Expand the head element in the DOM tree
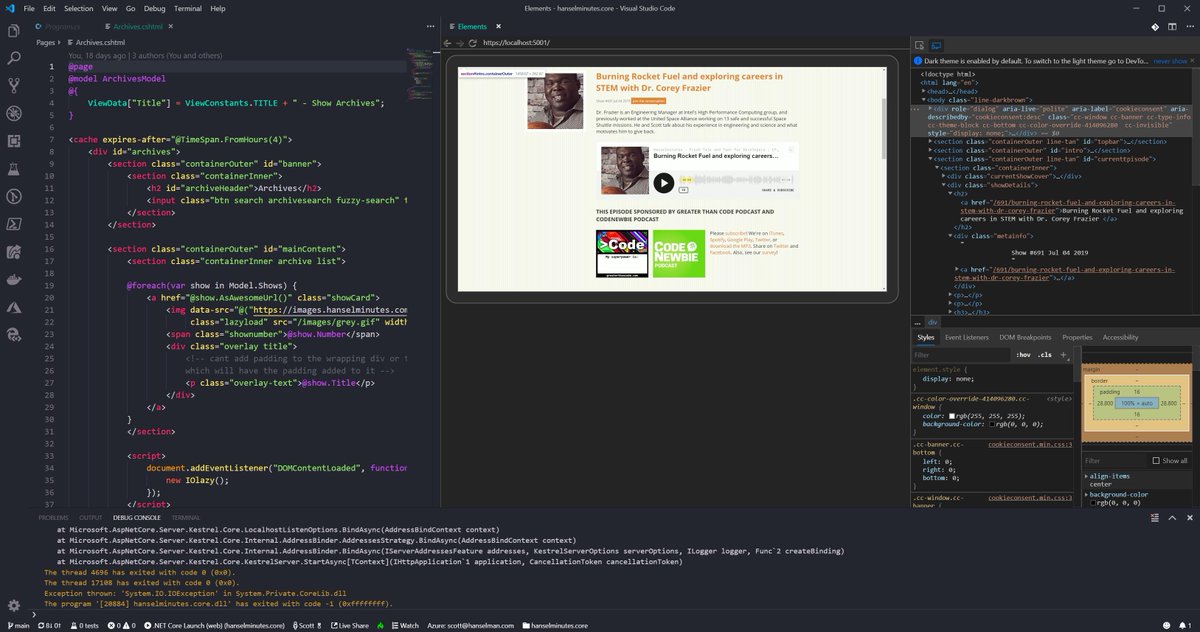Viewport: 1200px width, 632px height. [923, 91]
